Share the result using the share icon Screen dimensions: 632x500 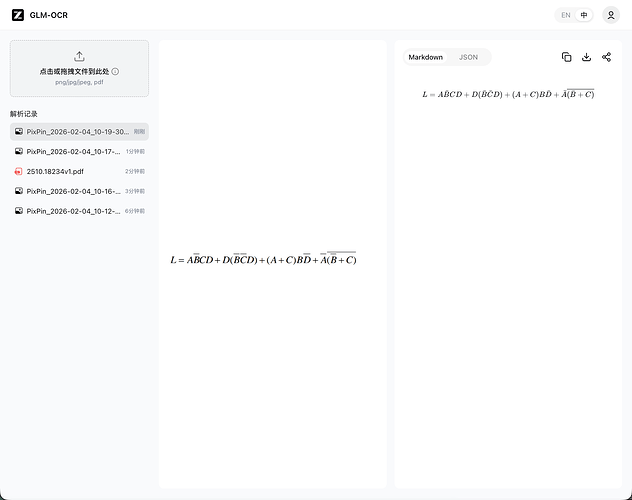[606, 57]
